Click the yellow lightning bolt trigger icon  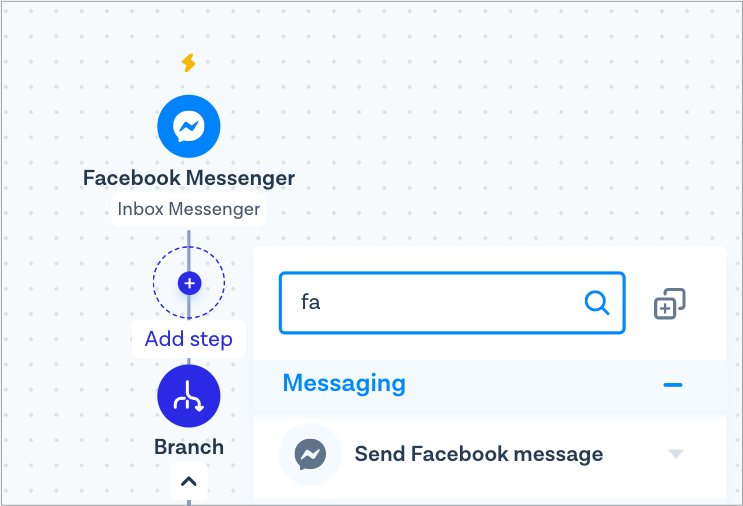point(189,63)
